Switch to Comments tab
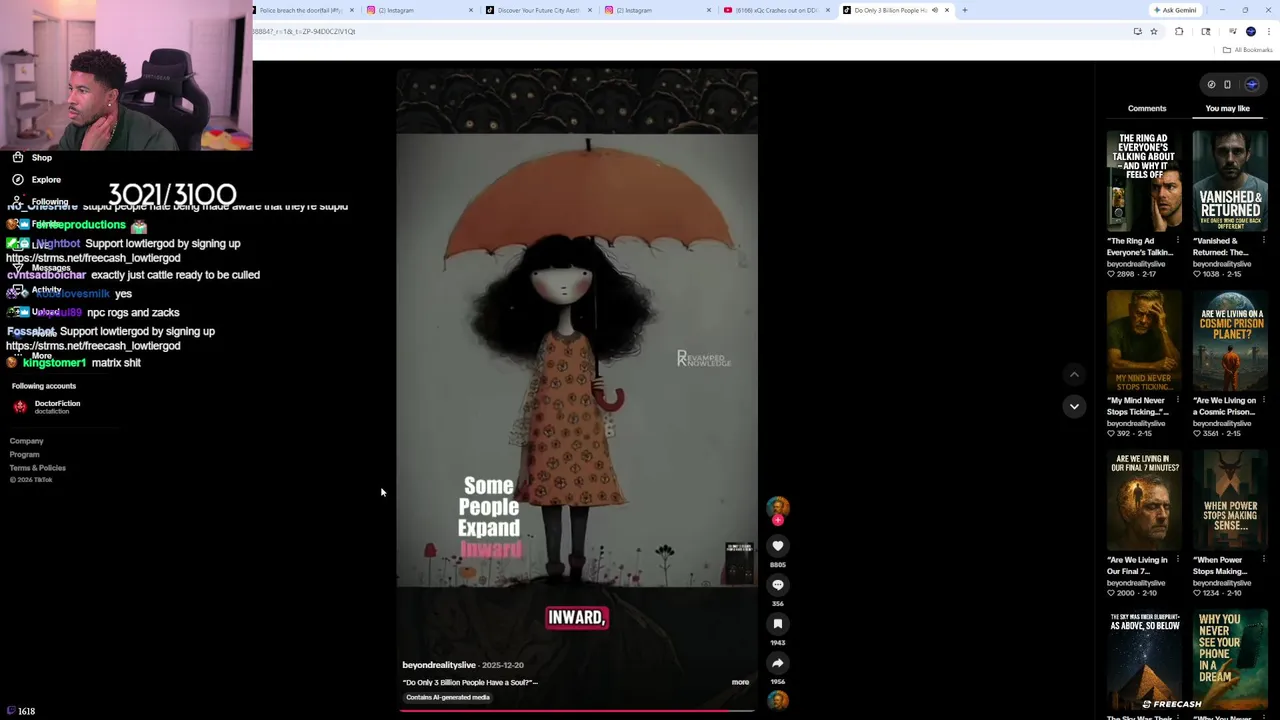The width and height of the screenshot is (1280, 720). click(x=1147, y=108)
